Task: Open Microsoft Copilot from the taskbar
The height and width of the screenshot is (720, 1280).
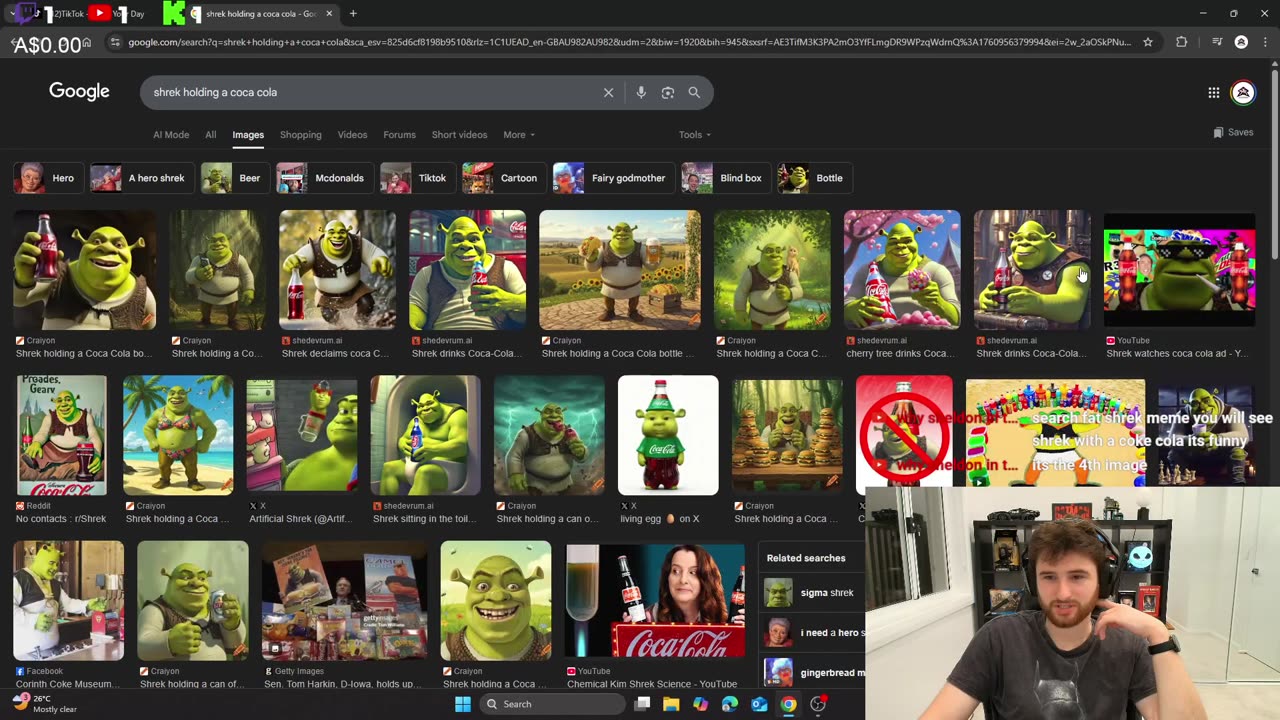Action: 700,704
